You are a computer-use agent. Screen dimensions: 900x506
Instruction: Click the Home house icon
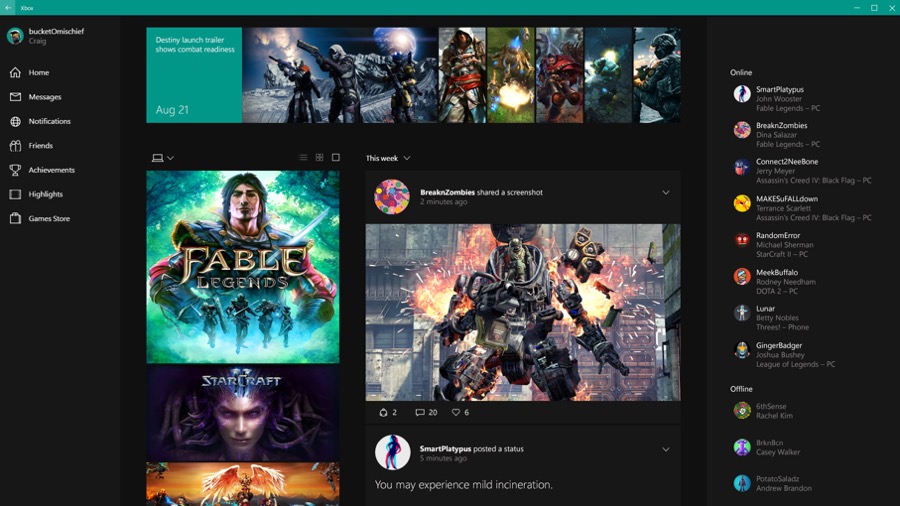click(15, 72)
